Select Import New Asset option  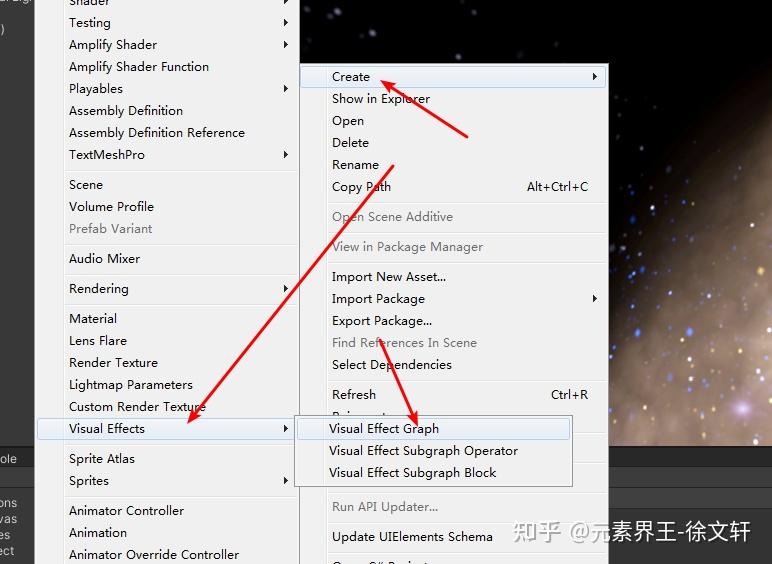click(x=452, y=277)
